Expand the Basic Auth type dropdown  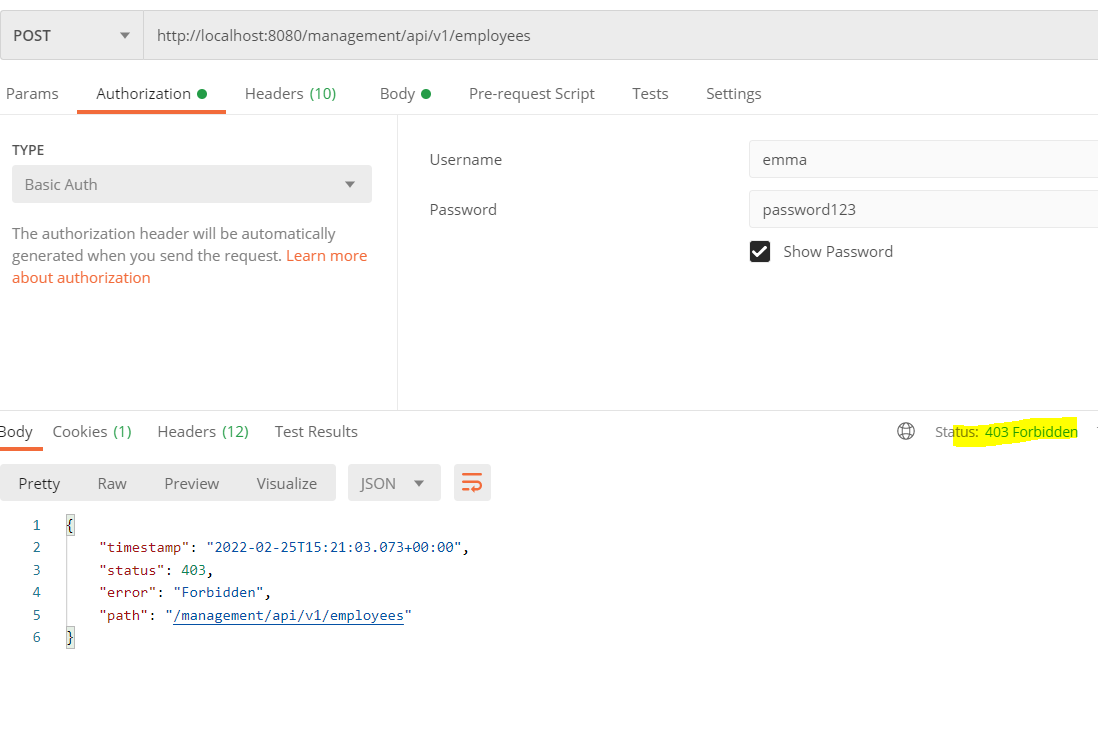coord(191,185)
